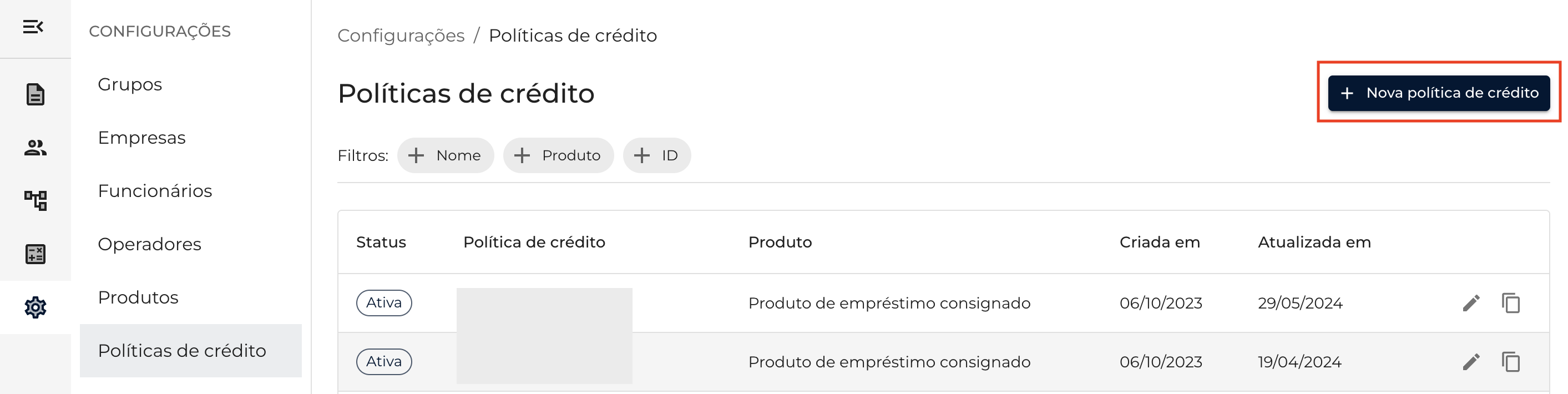Edit the policy updated 19/04/2024
The image size is (1568, 394).
coord(1470,362)
